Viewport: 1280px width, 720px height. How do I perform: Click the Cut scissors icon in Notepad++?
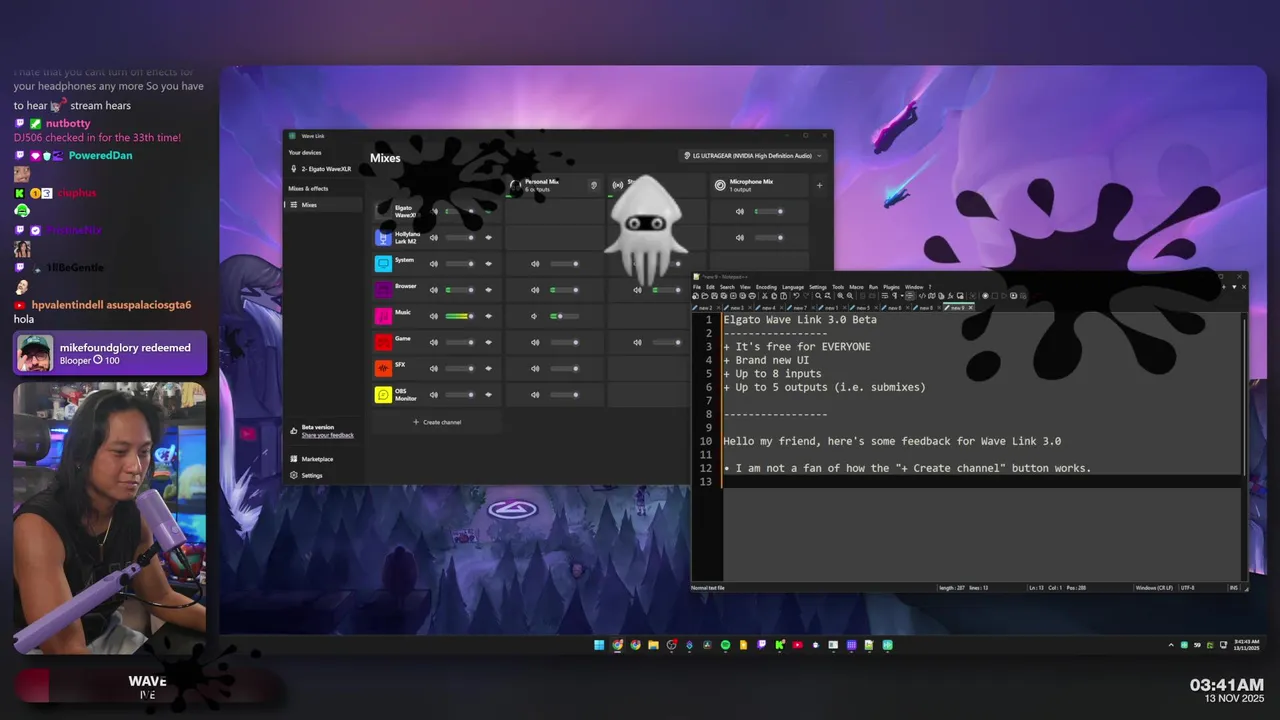[x=764, y=296]
